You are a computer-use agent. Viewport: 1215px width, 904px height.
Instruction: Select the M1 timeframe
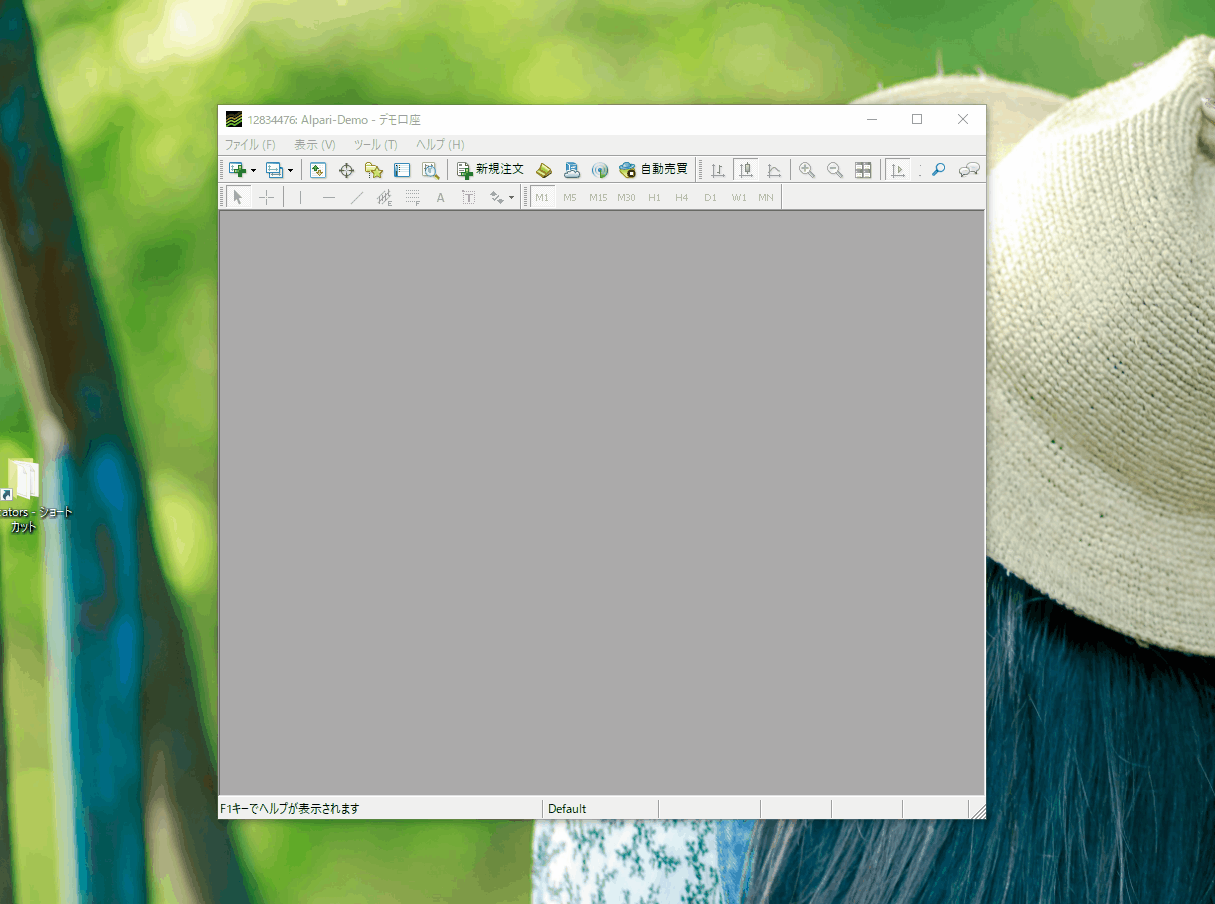pyautogui.click(x=543, y=197)
